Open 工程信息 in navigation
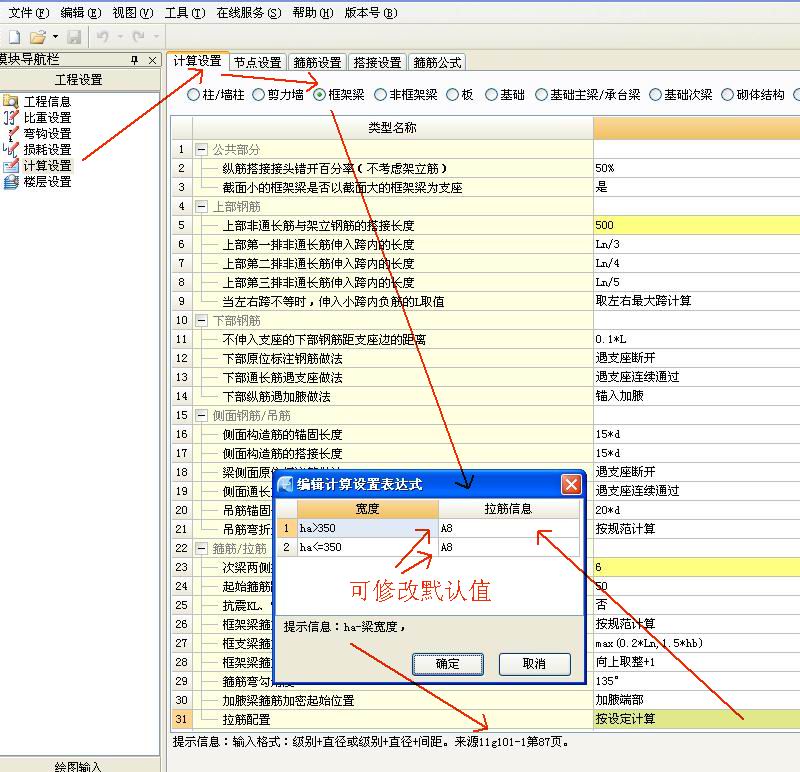This screenshot has width=800, height=772. coord(47,102)
